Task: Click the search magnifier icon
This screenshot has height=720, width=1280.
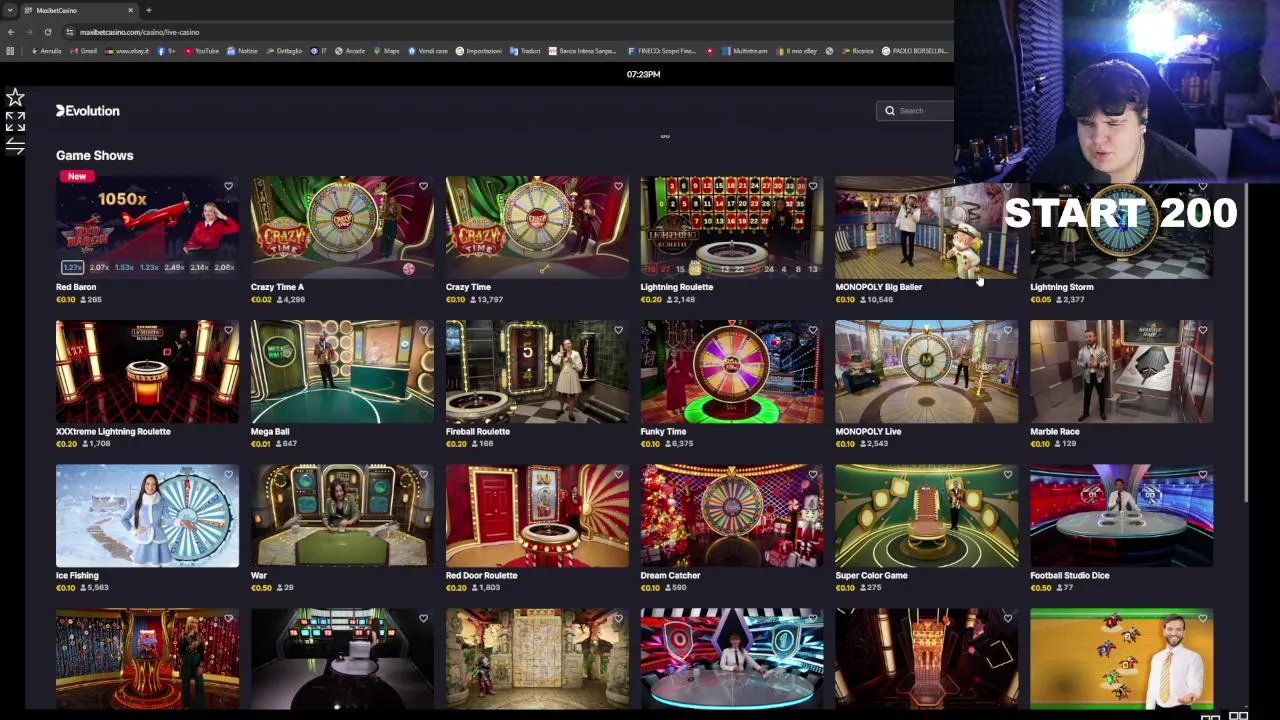Action: [889, 111]
